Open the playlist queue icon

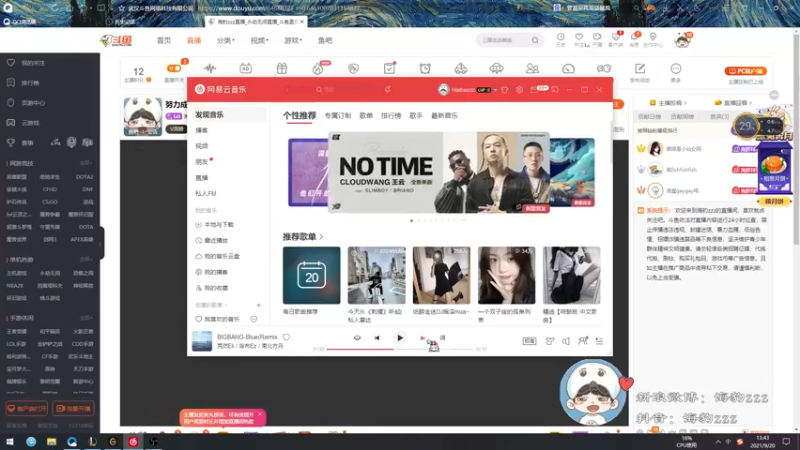tap(599, 341)
